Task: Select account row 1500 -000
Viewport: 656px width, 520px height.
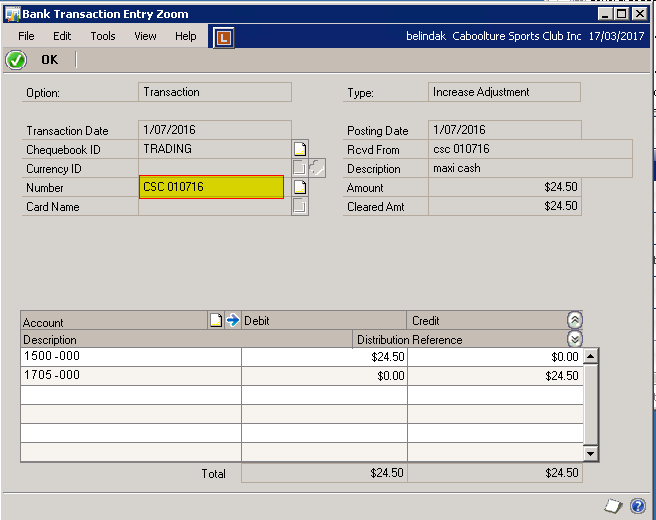Action: click(x=130, y=357)
